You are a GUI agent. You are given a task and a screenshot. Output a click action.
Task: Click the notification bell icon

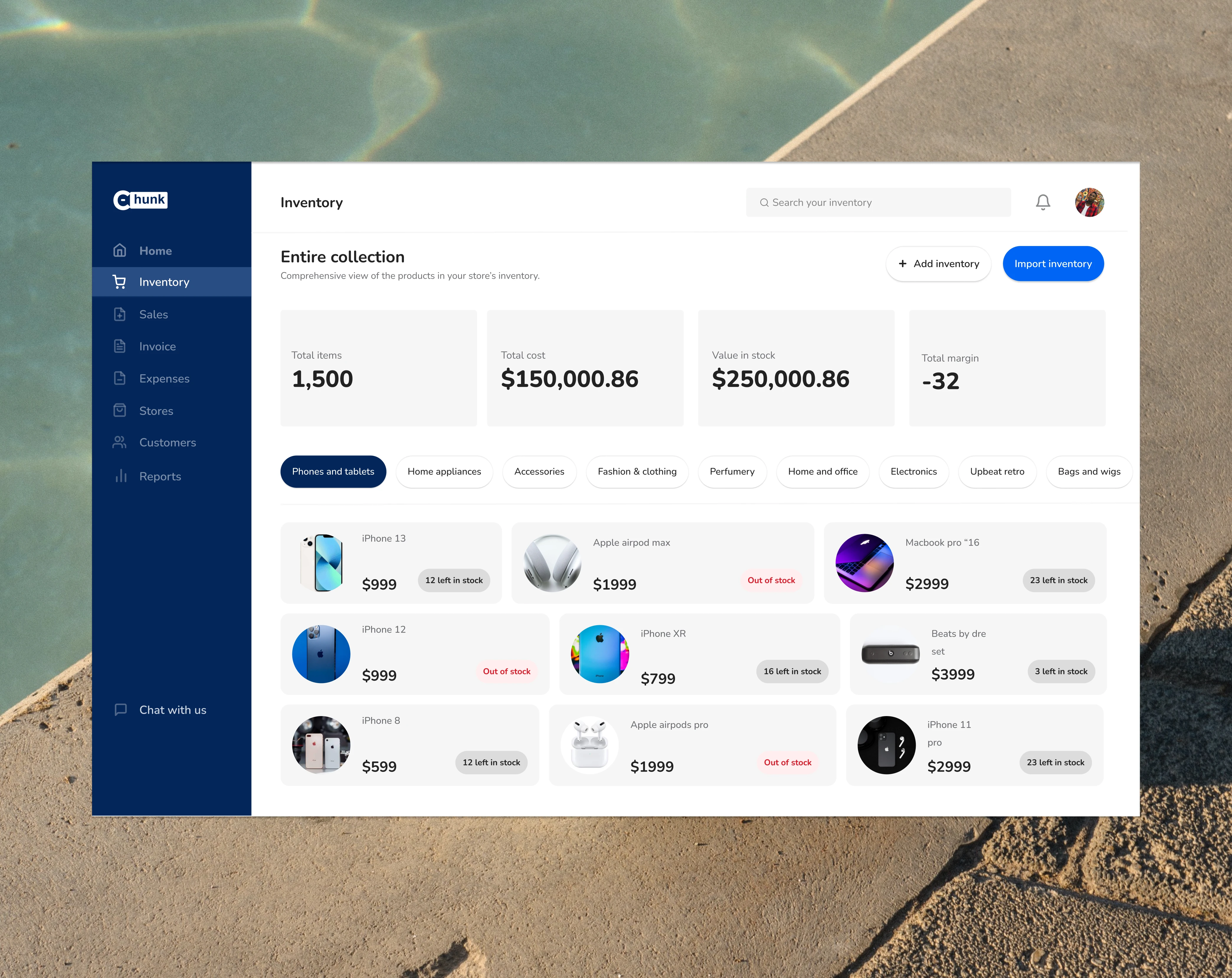1044,202
